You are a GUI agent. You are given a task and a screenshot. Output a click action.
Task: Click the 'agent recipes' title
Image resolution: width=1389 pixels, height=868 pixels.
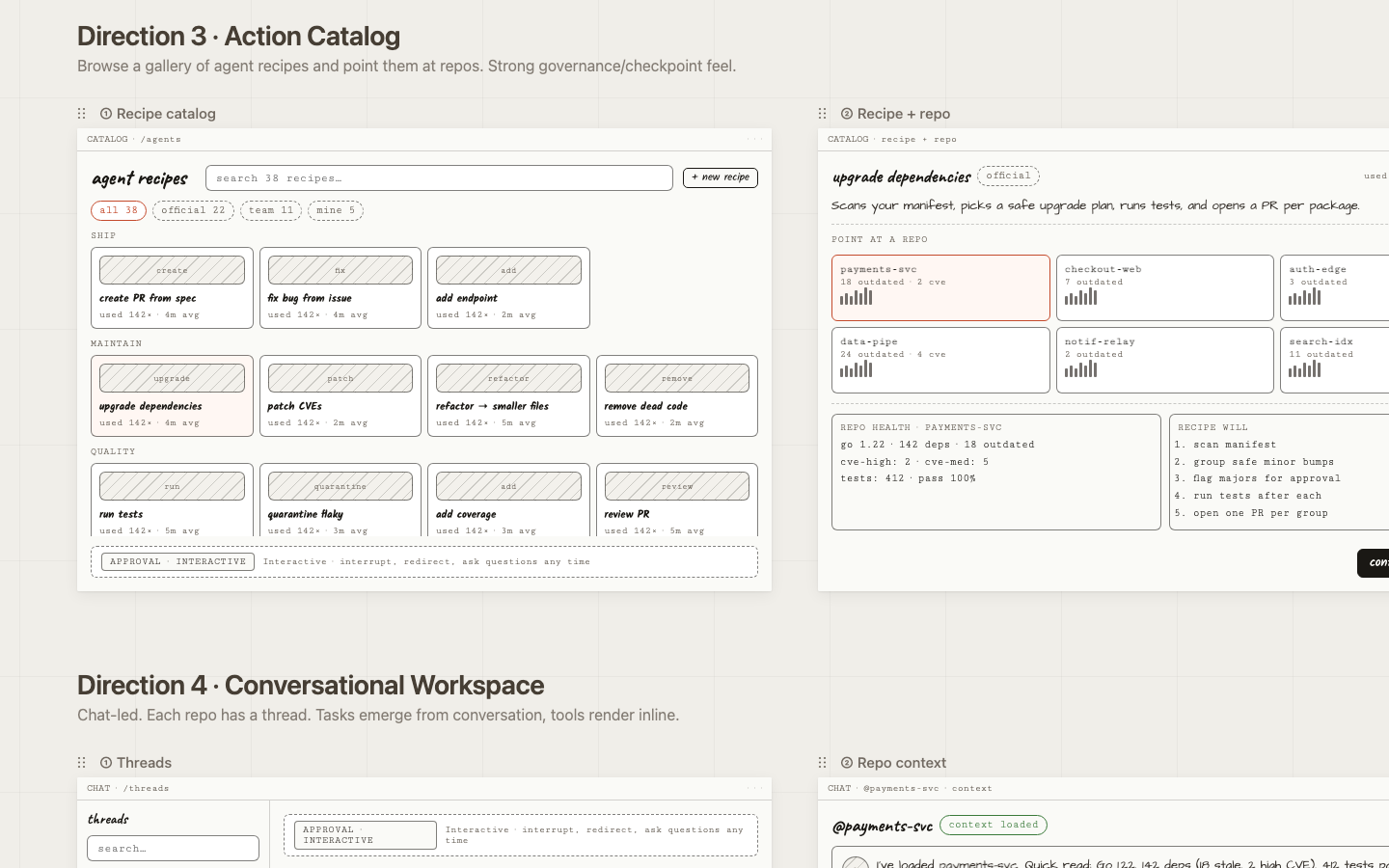click(x=140, y=178)
